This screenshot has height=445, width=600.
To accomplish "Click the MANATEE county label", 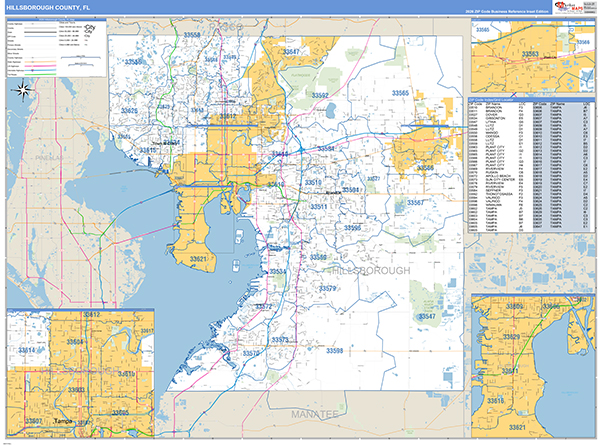I will [x=315, y=412].
